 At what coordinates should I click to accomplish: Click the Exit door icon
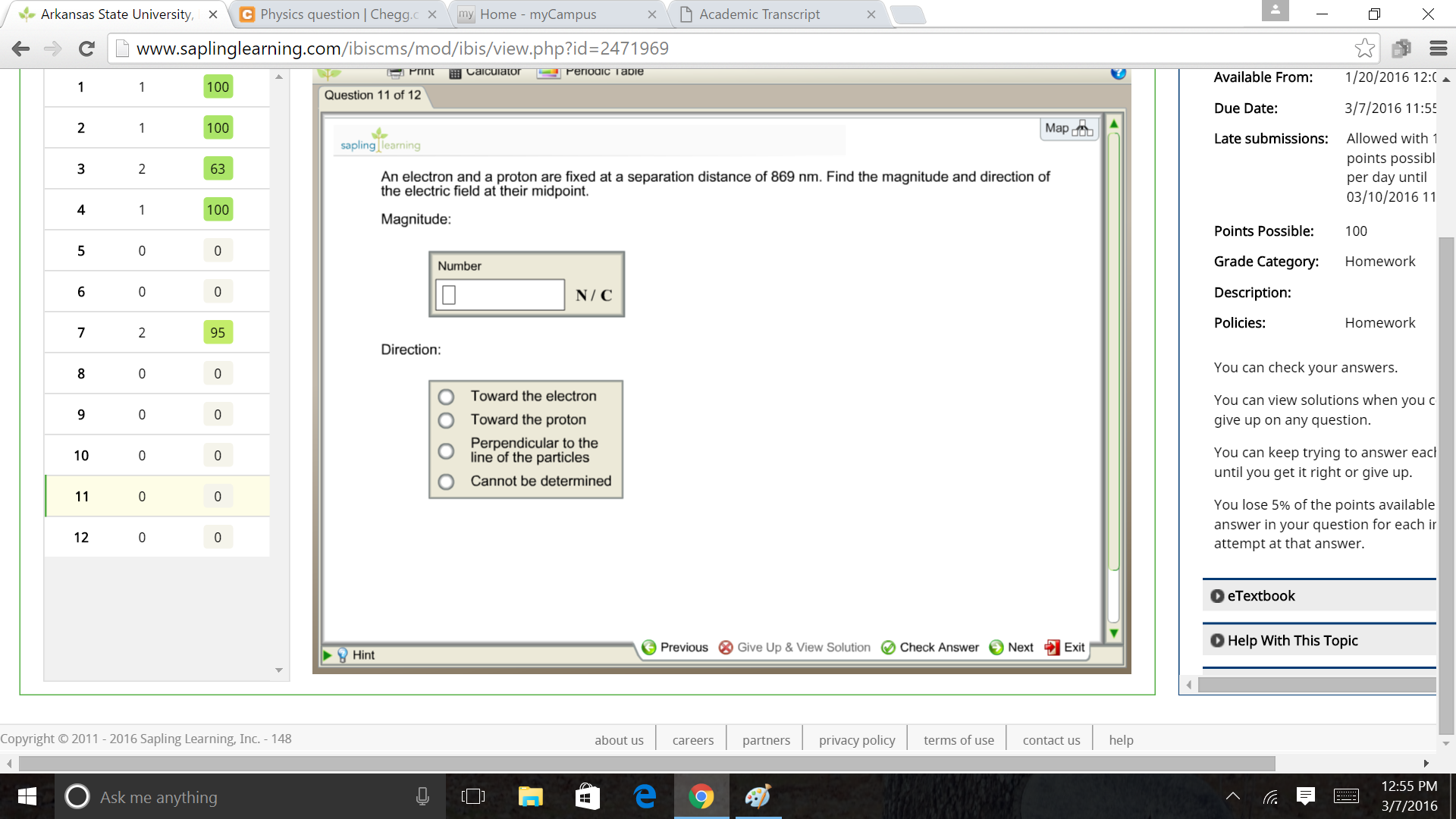pos(1052,648)
